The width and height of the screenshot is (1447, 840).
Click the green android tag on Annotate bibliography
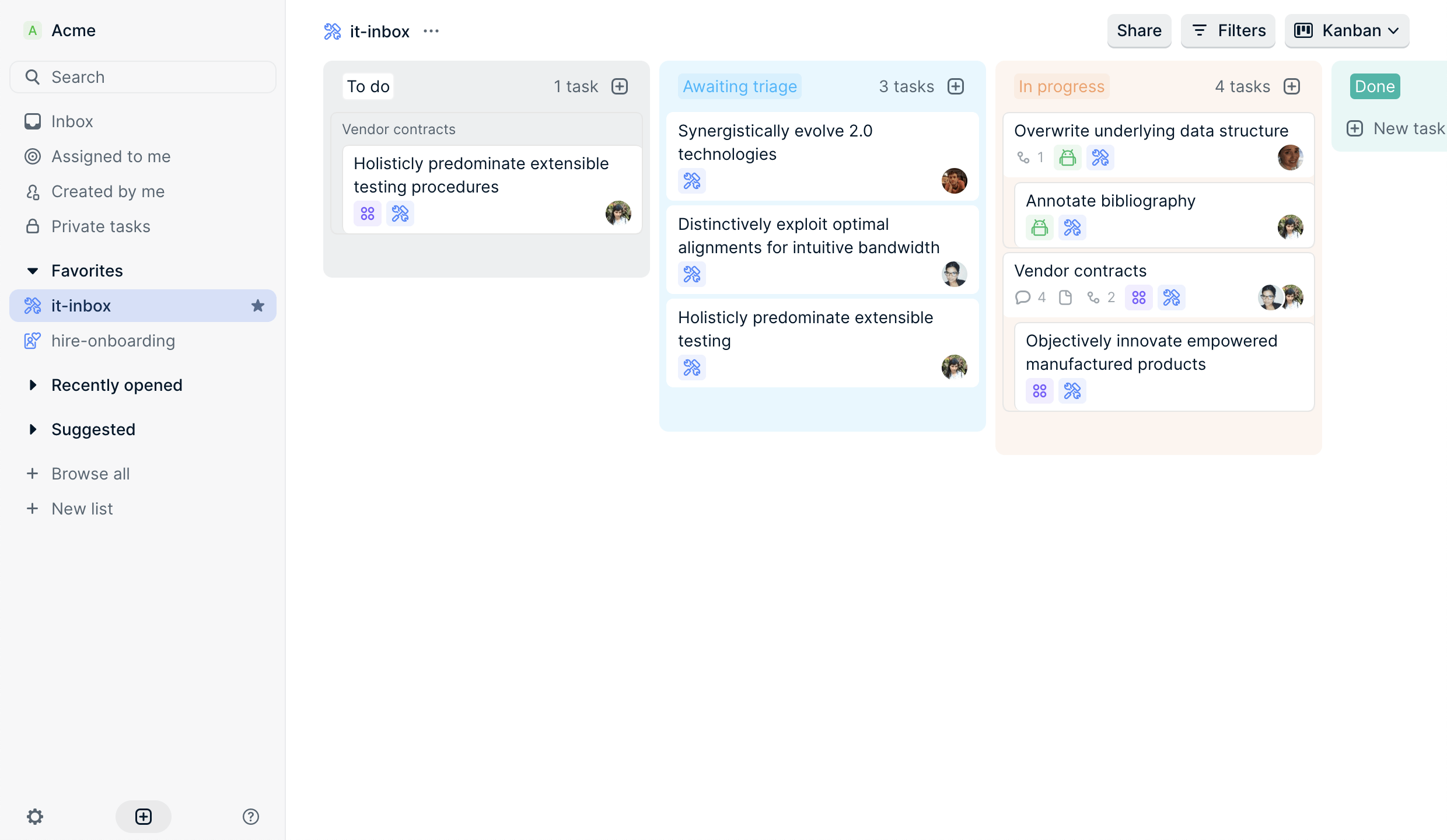[x=1040, y=228]
